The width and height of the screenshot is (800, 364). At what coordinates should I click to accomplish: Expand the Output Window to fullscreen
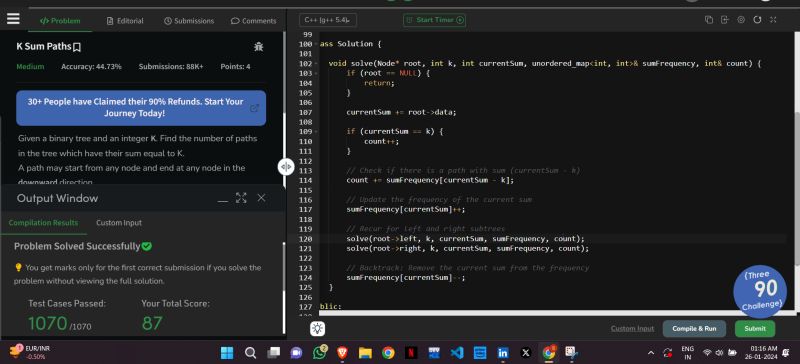click(241, 198)
